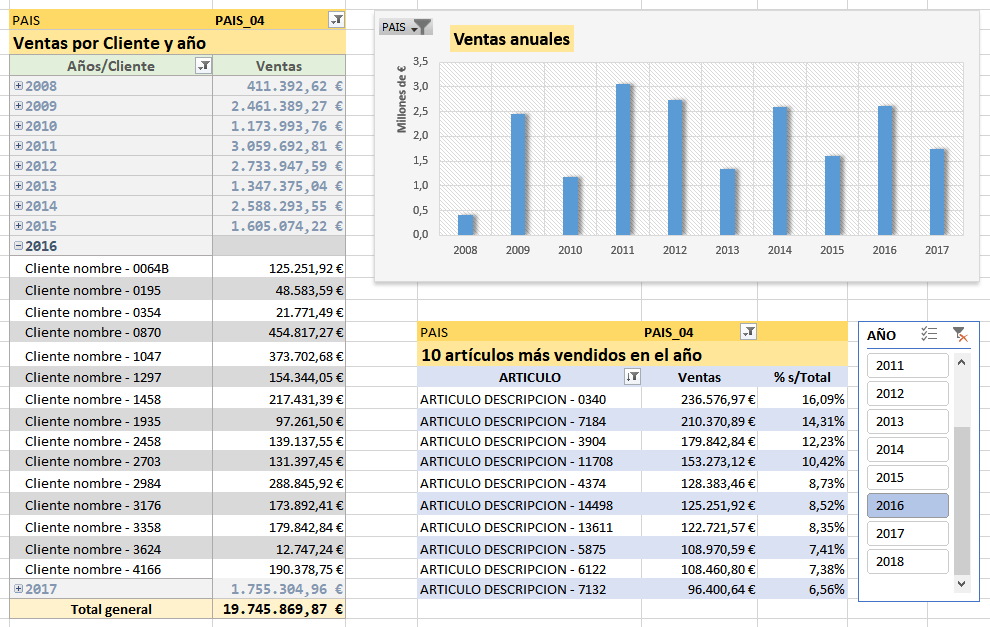Collapse the 2016 year group
The width and height of the screenshot is (990, 627).
pyautogui.click(x=18, y=246)
